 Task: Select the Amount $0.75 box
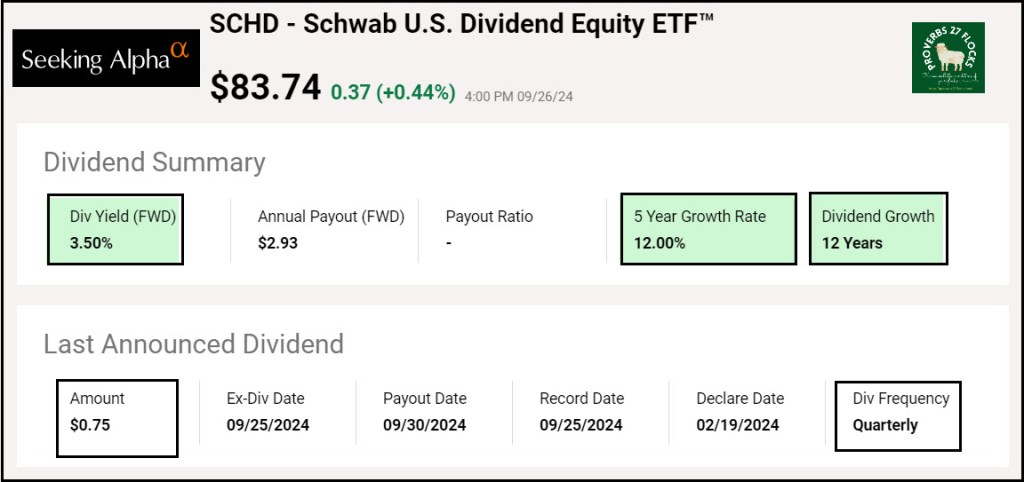pyautogui.click(x=117, y=418)
